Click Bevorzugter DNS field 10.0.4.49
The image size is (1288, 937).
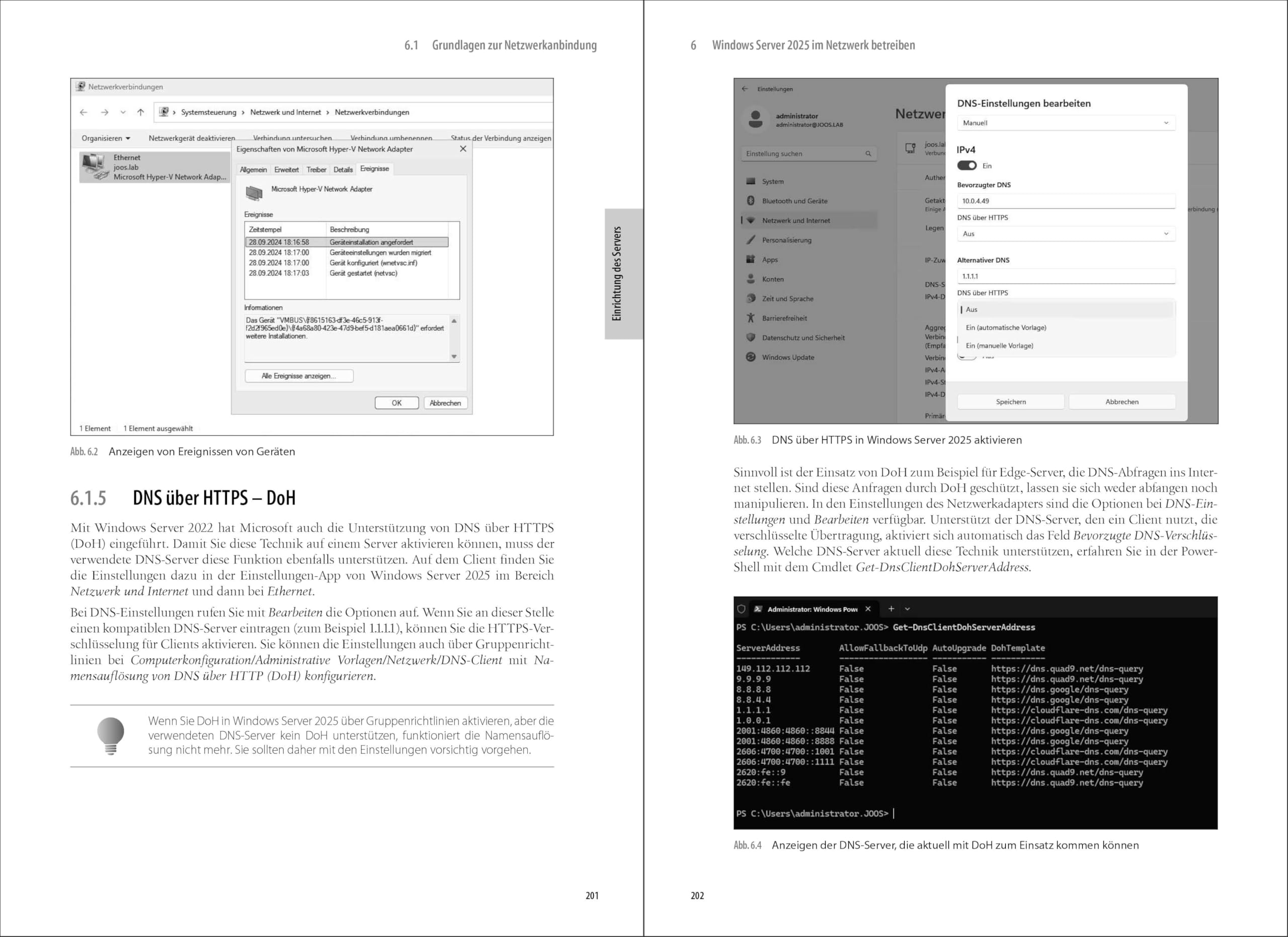pyautogui.click(x=1066, y=201)
